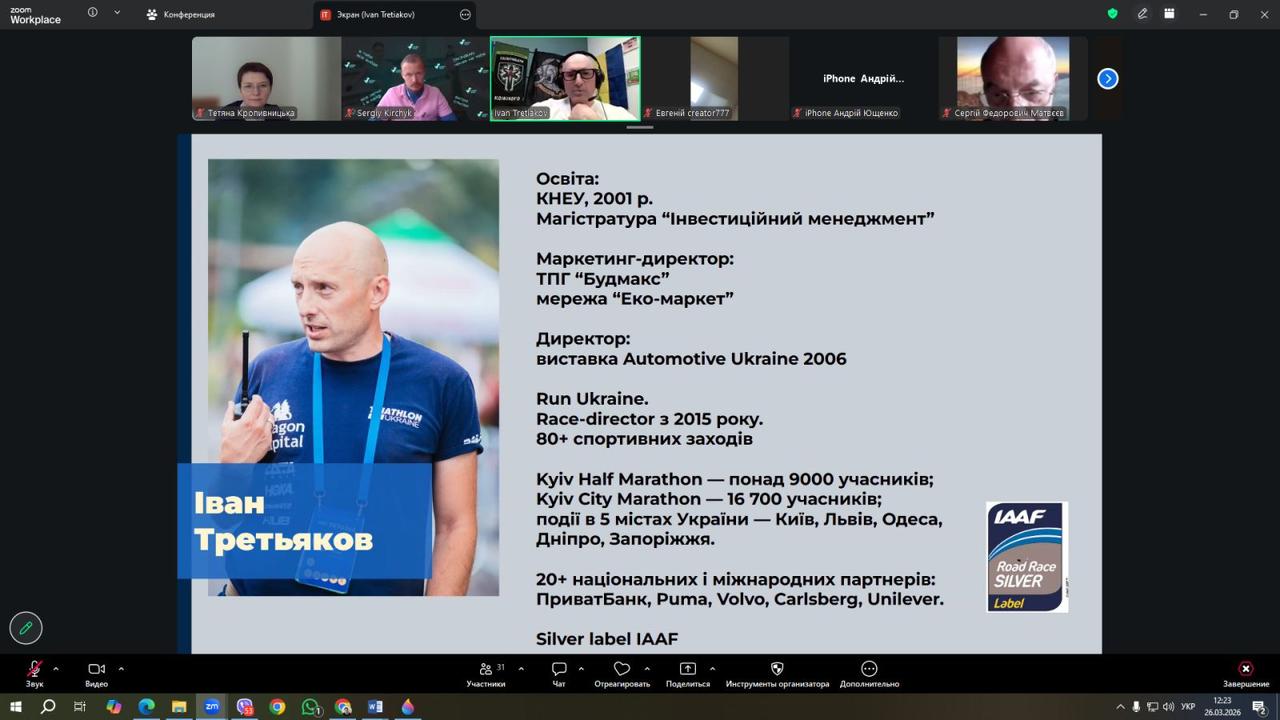Open the Участники participants panel

tap(485, 670)
